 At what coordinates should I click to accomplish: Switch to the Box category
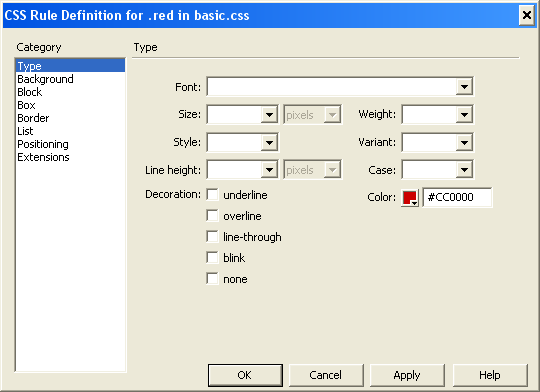[70, 105]
